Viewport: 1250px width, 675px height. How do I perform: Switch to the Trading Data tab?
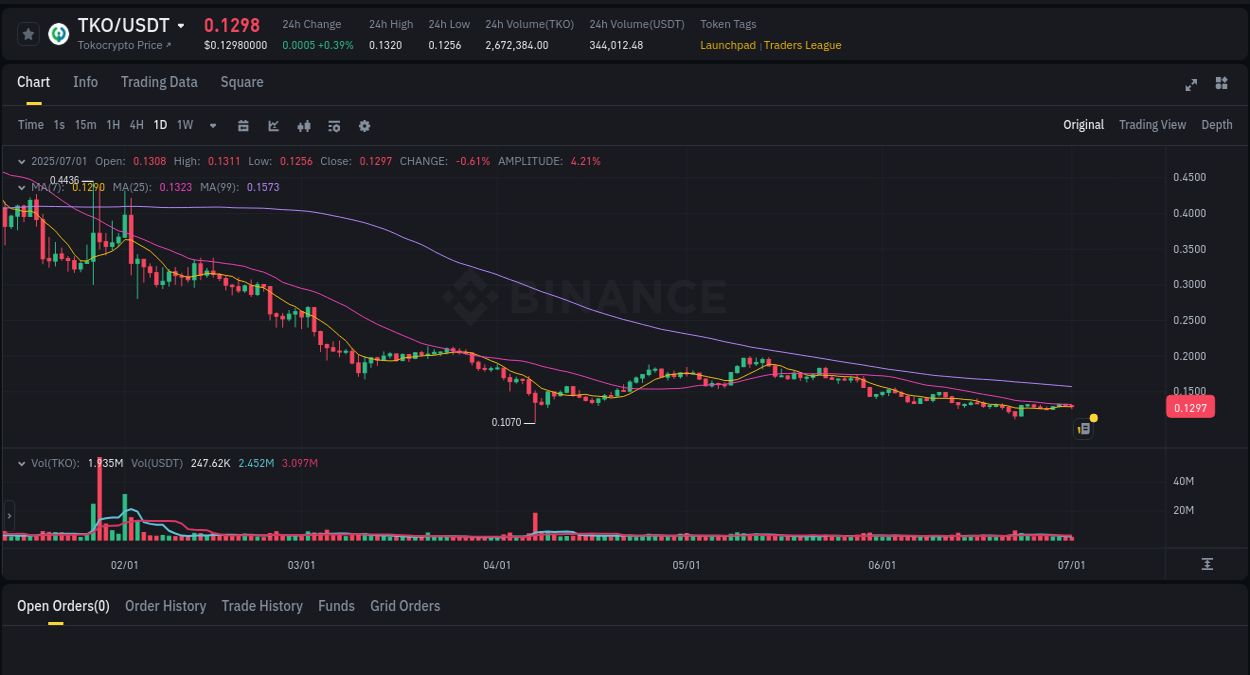pyautogui.click(x=159, y=82)
